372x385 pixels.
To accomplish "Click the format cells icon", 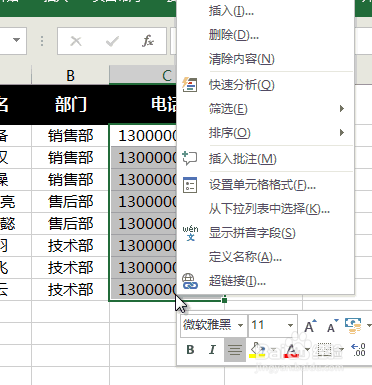I will pos(190,185).
